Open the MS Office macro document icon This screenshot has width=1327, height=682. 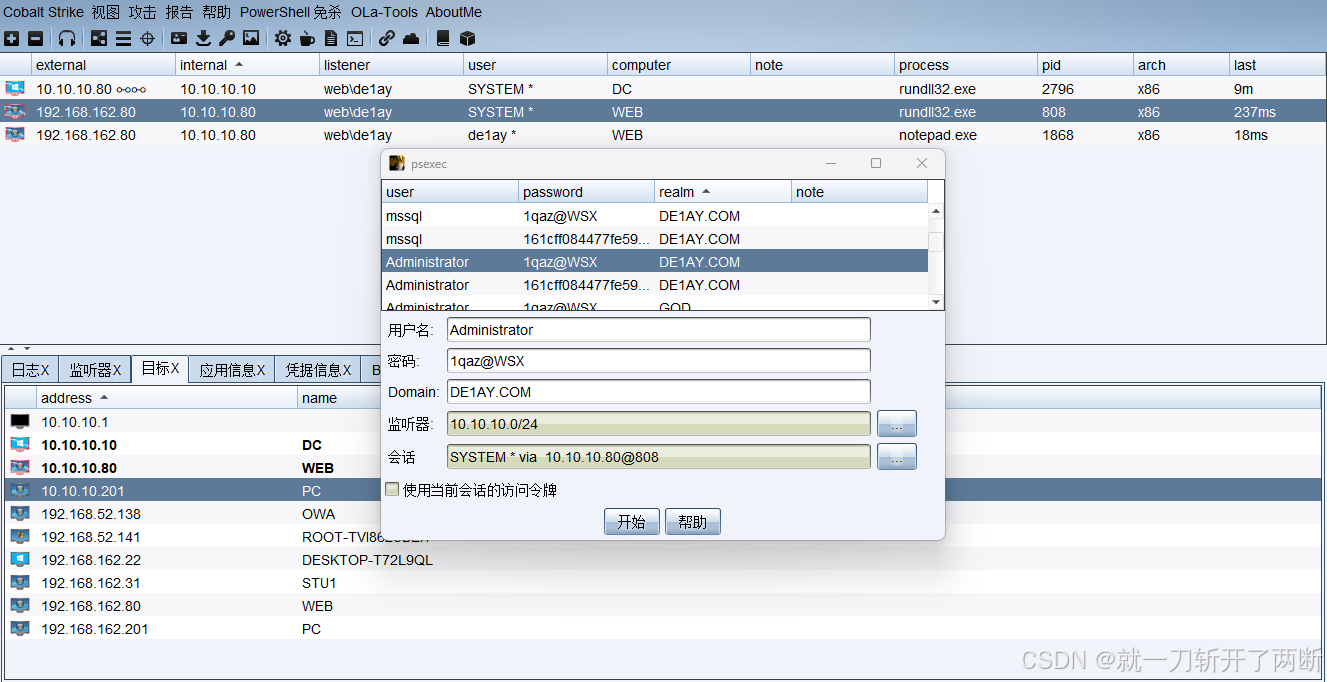coord(331,38)
